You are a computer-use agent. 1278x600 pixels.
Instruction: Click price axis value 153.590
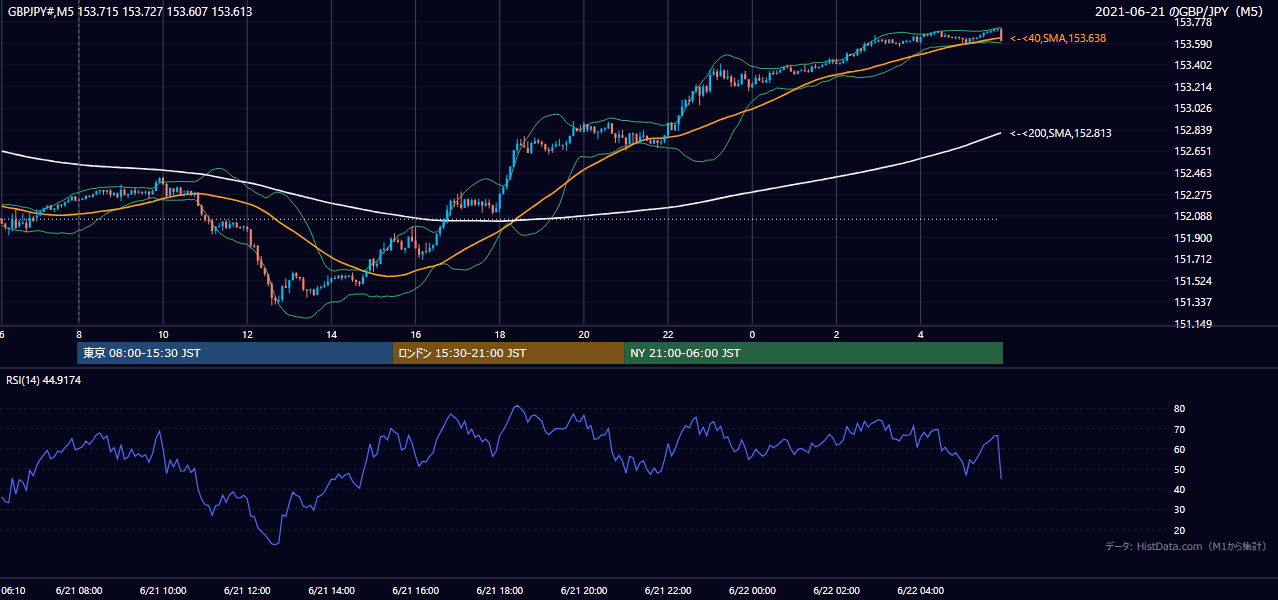point(1192,44)
